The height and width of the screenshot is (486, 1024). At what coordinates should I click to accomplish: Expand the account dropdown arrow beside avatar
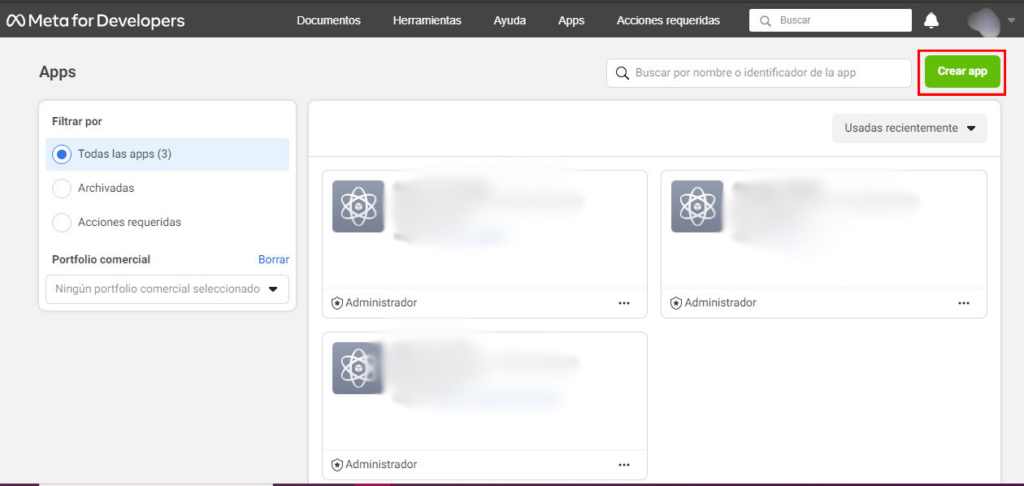coord(1012,20)
